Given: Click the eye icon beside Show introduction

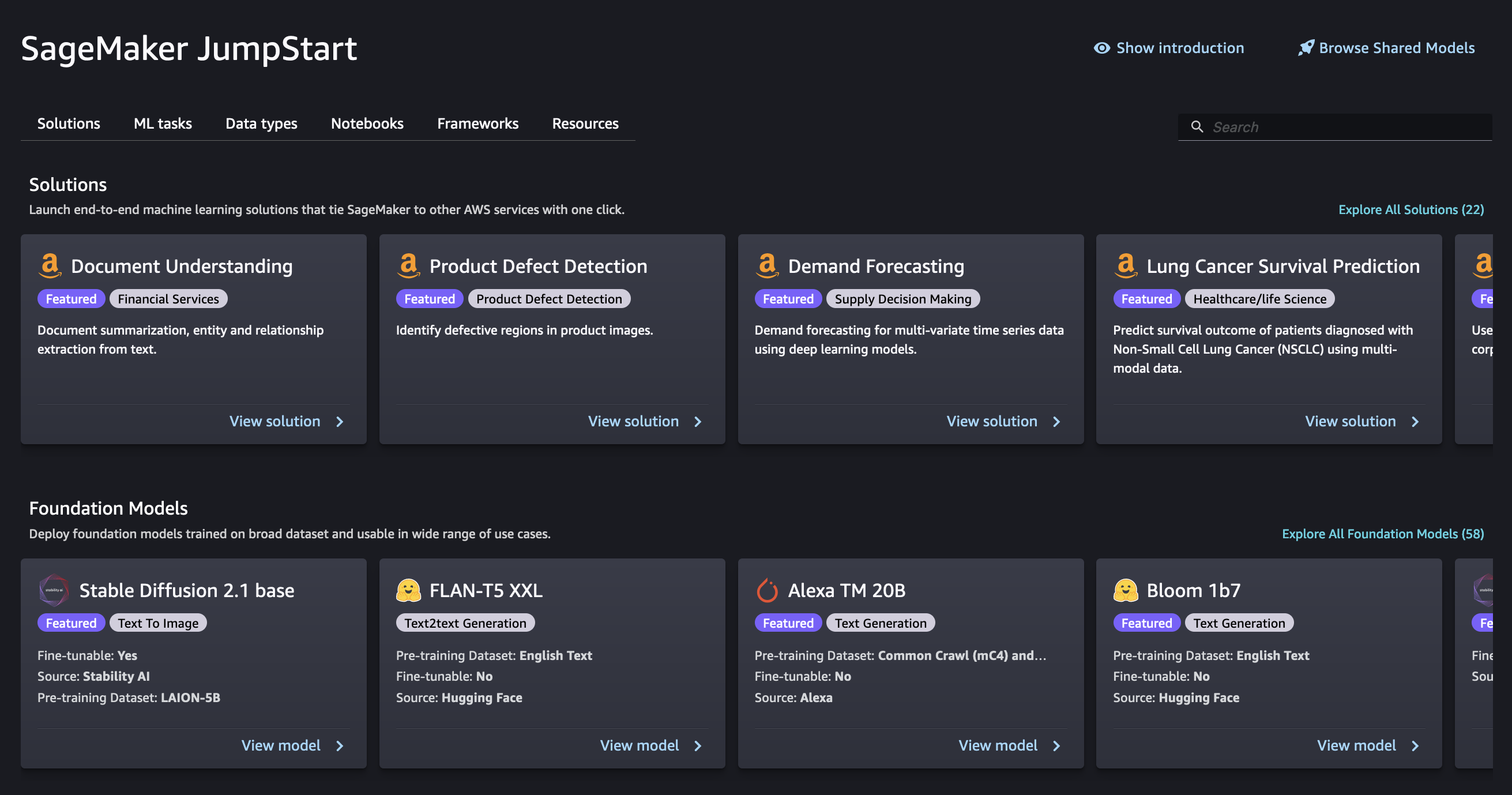Looking at the screenshot, I should pos(1102,48).
